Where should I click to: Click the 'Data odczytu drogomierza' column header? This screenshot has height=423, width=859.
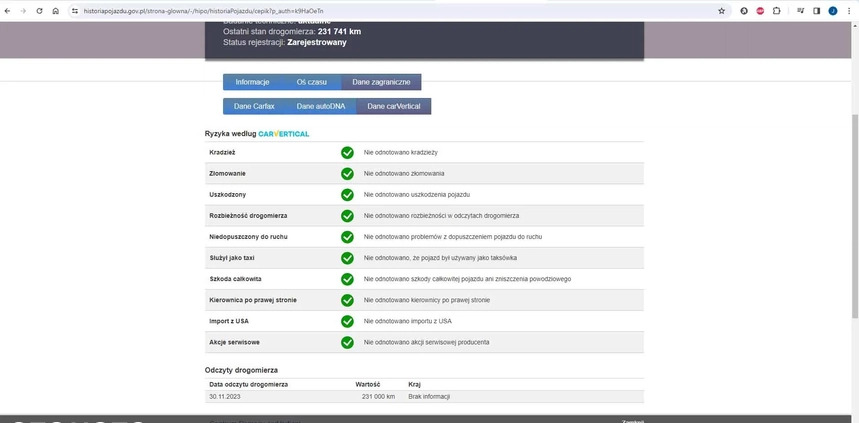249,385
